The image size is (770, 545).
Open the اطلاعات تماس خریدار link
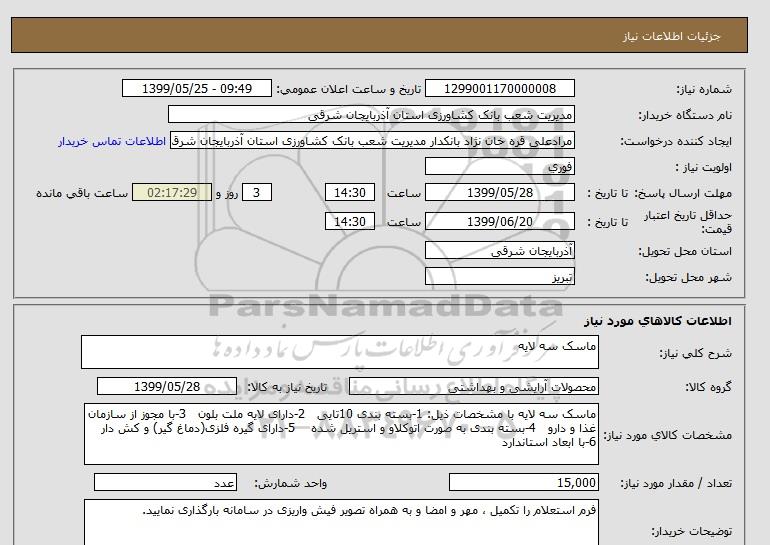112,141
